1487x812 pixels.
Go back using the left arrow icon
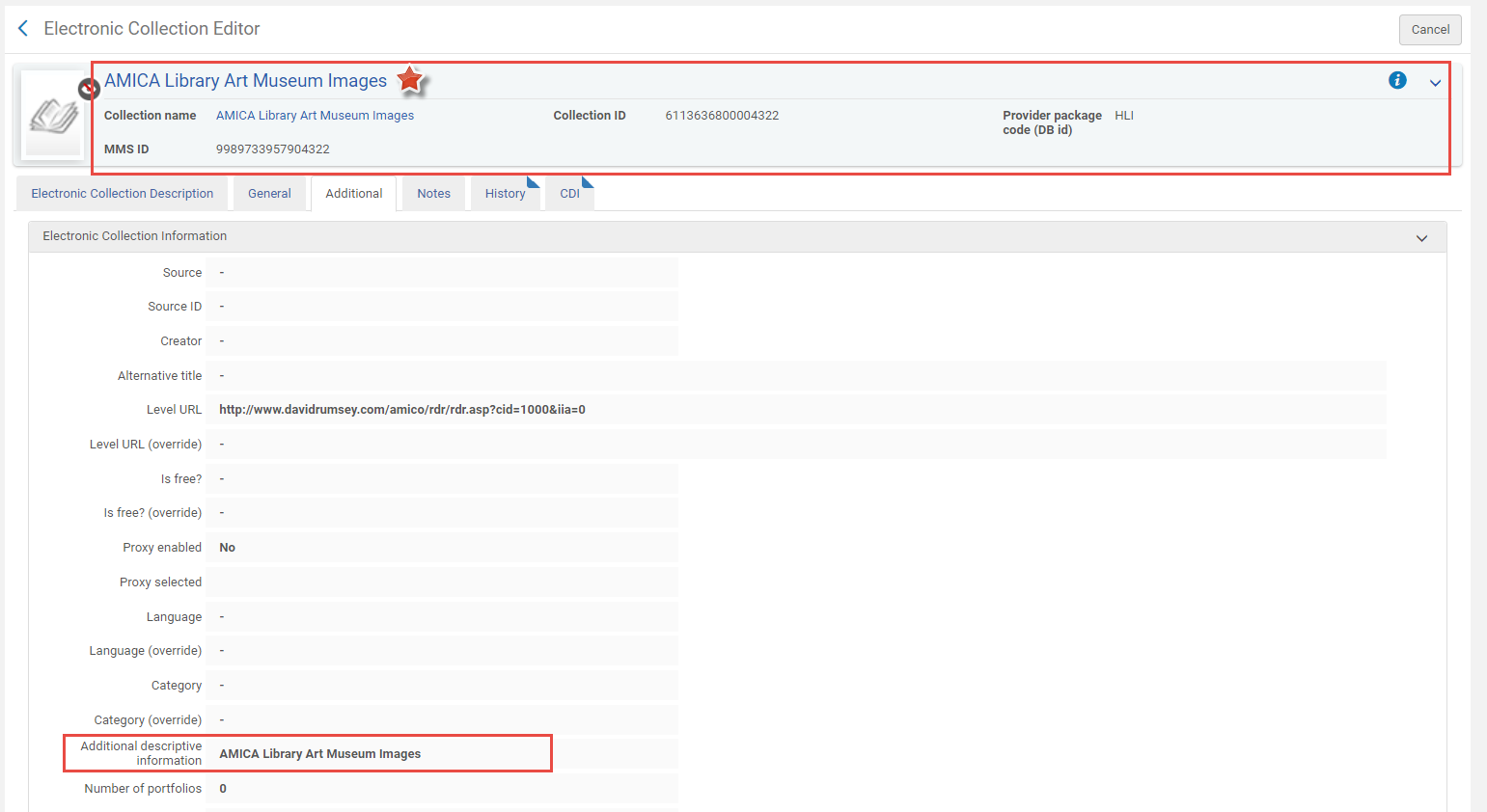23,29
